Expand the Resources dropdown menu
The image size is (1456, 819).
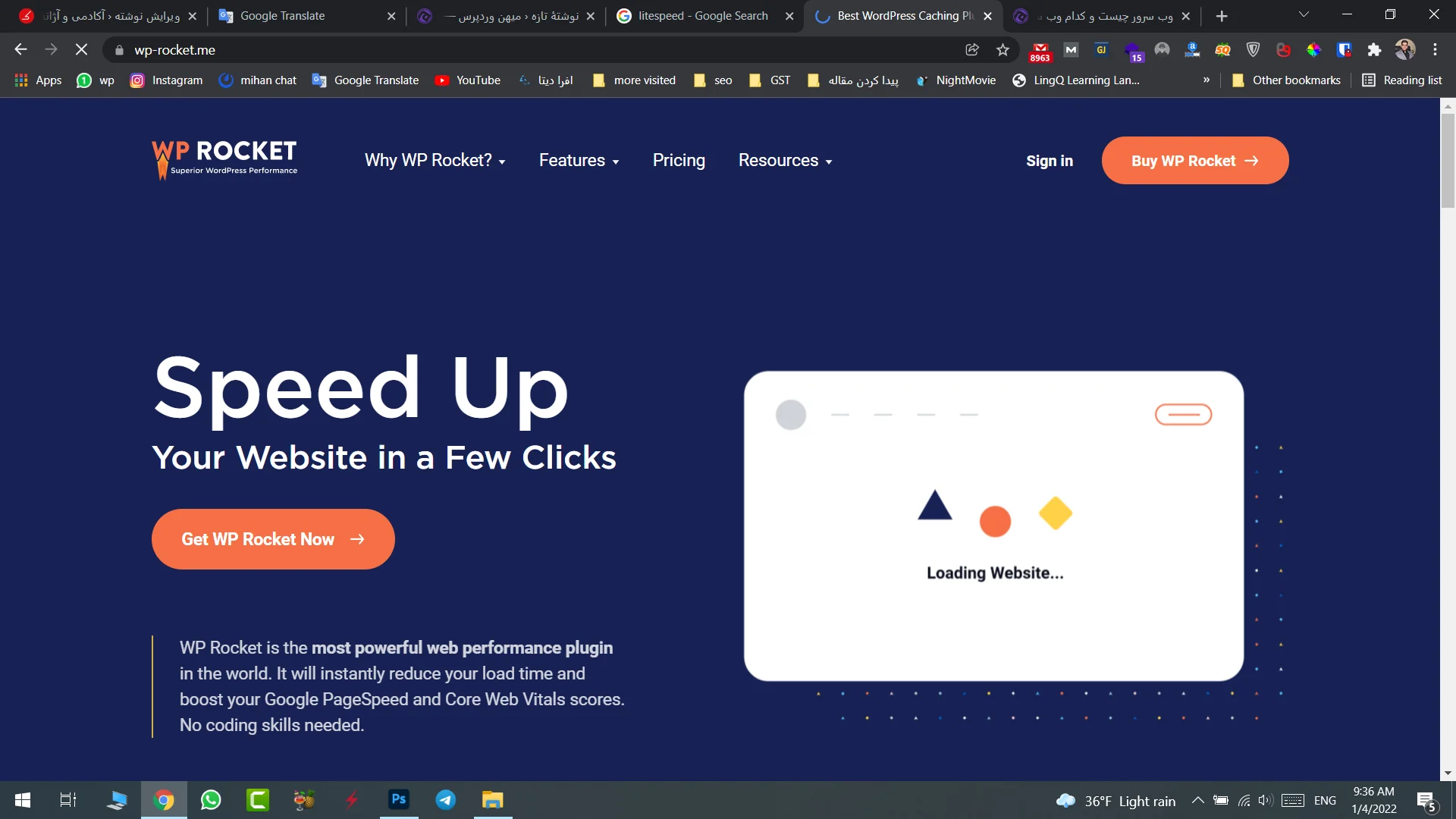pos(786,160)
